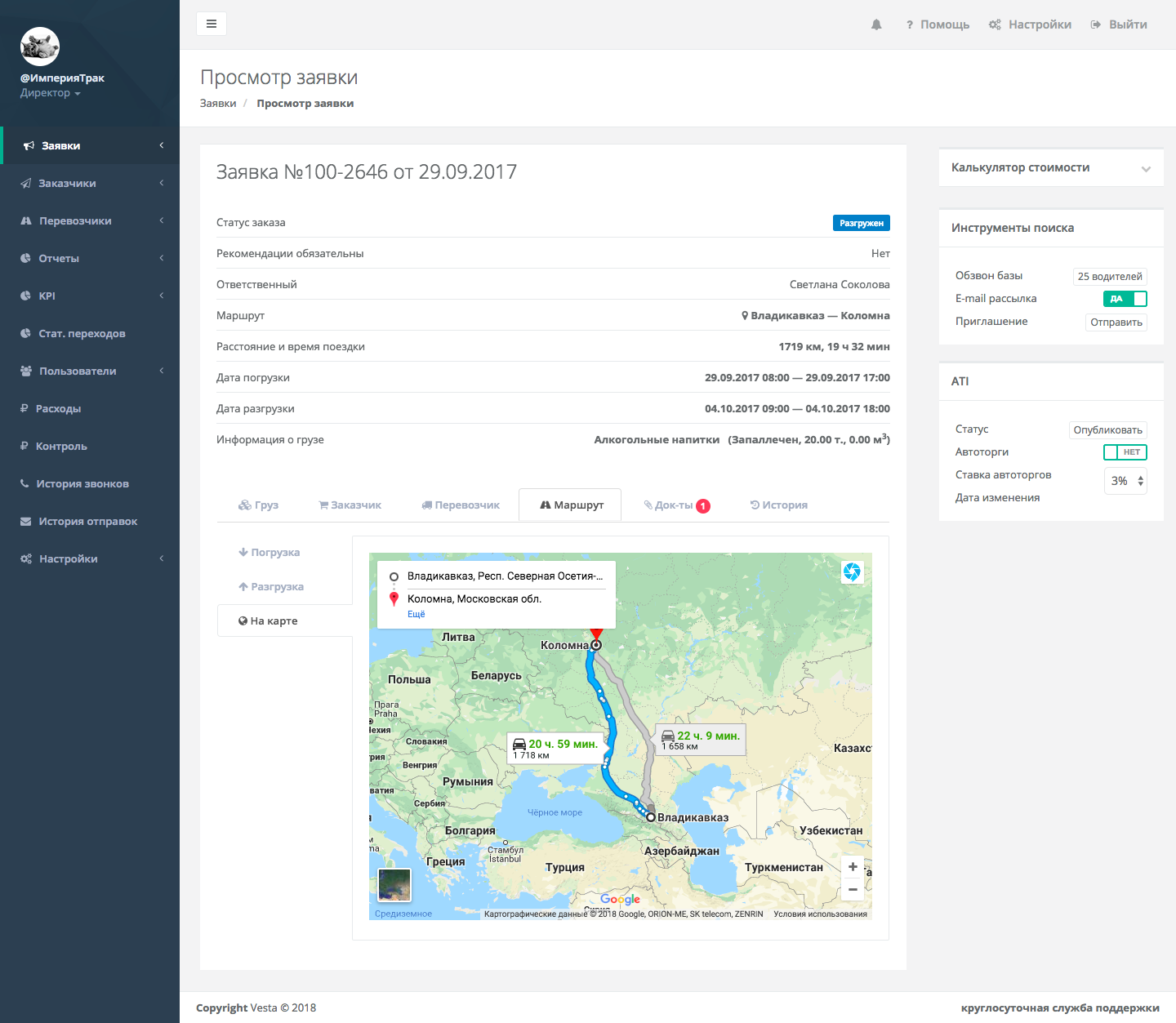Switch to satellite map layer thumbnail
The image size is (1176, 1023).
tap(394, 884)
